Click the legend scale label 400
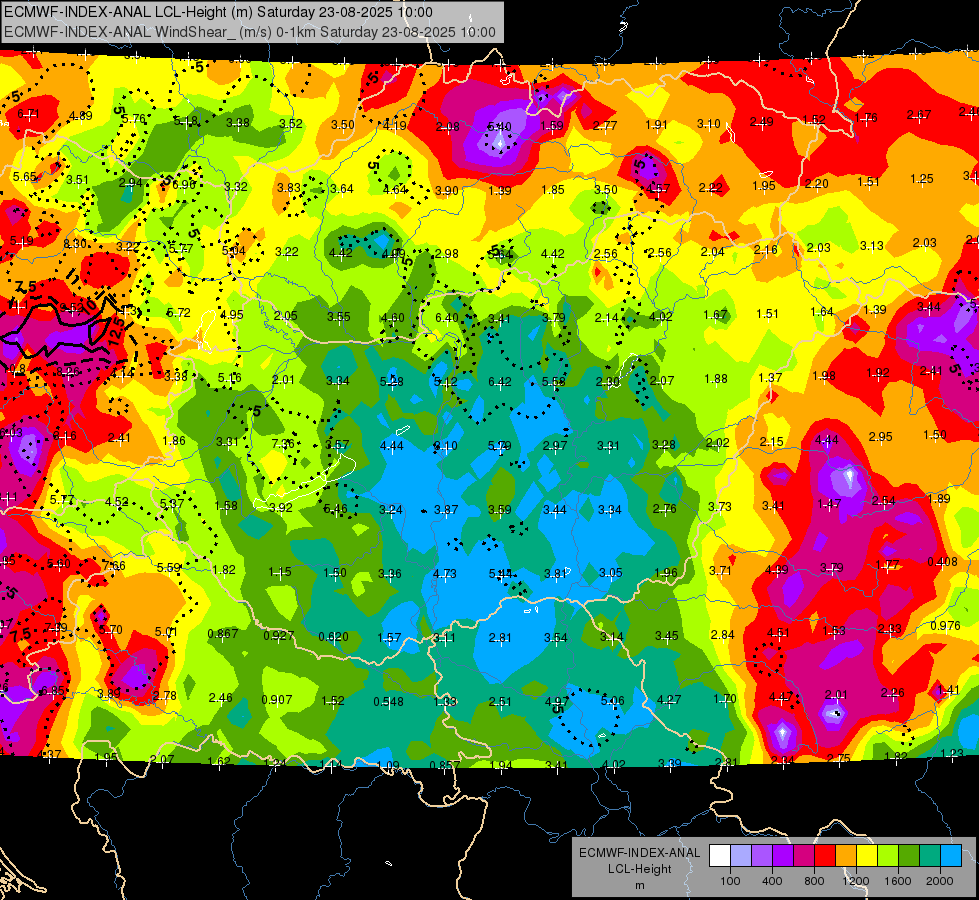 click(772, 881)
